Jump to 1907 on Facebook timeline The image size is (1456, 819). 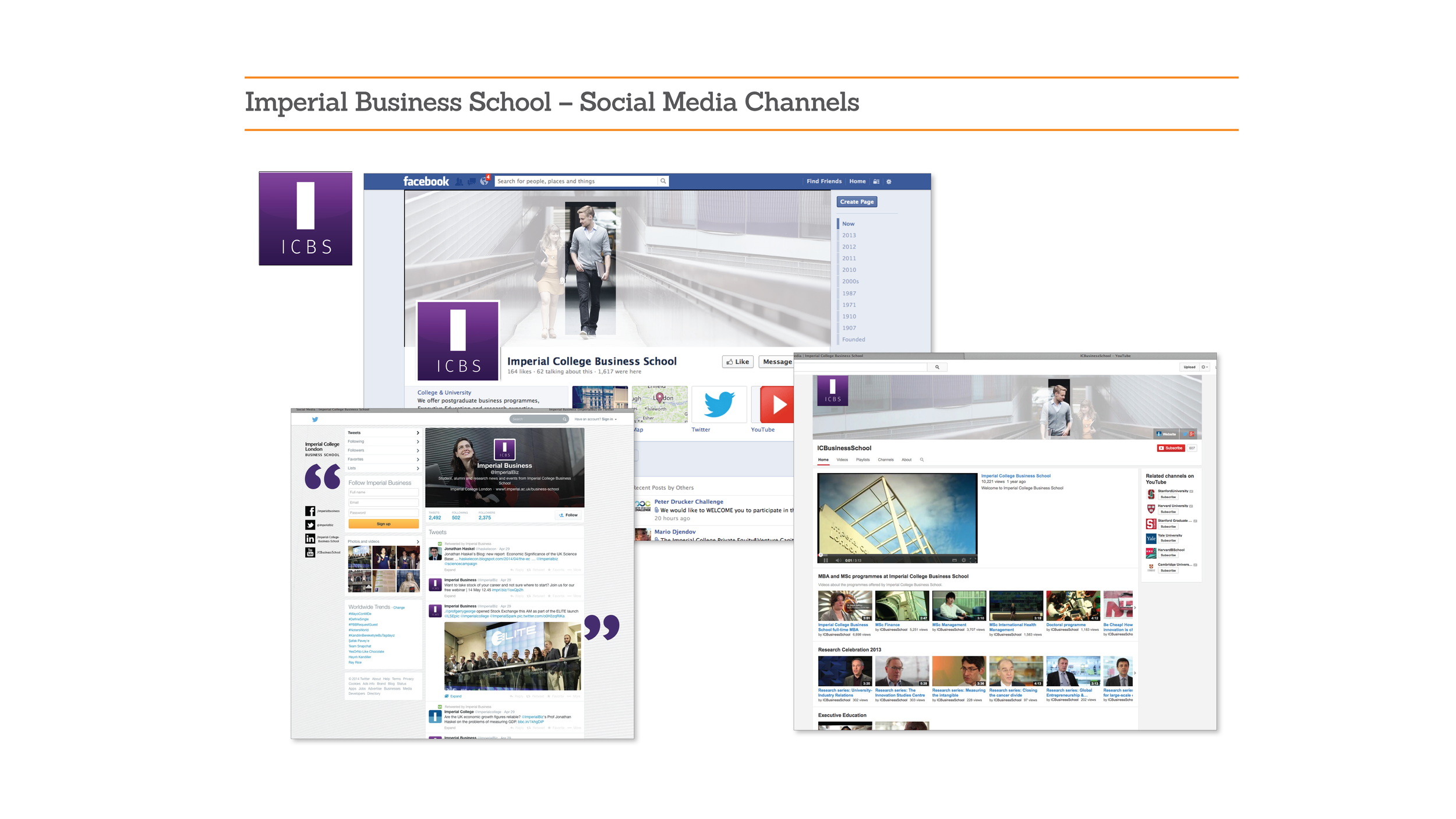[849, 328]
